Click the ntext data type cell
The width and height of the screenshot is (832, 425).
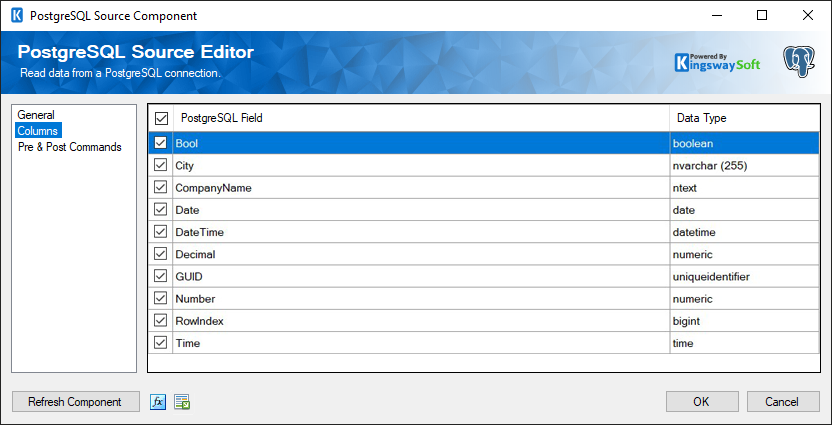[x=745, y=188]
